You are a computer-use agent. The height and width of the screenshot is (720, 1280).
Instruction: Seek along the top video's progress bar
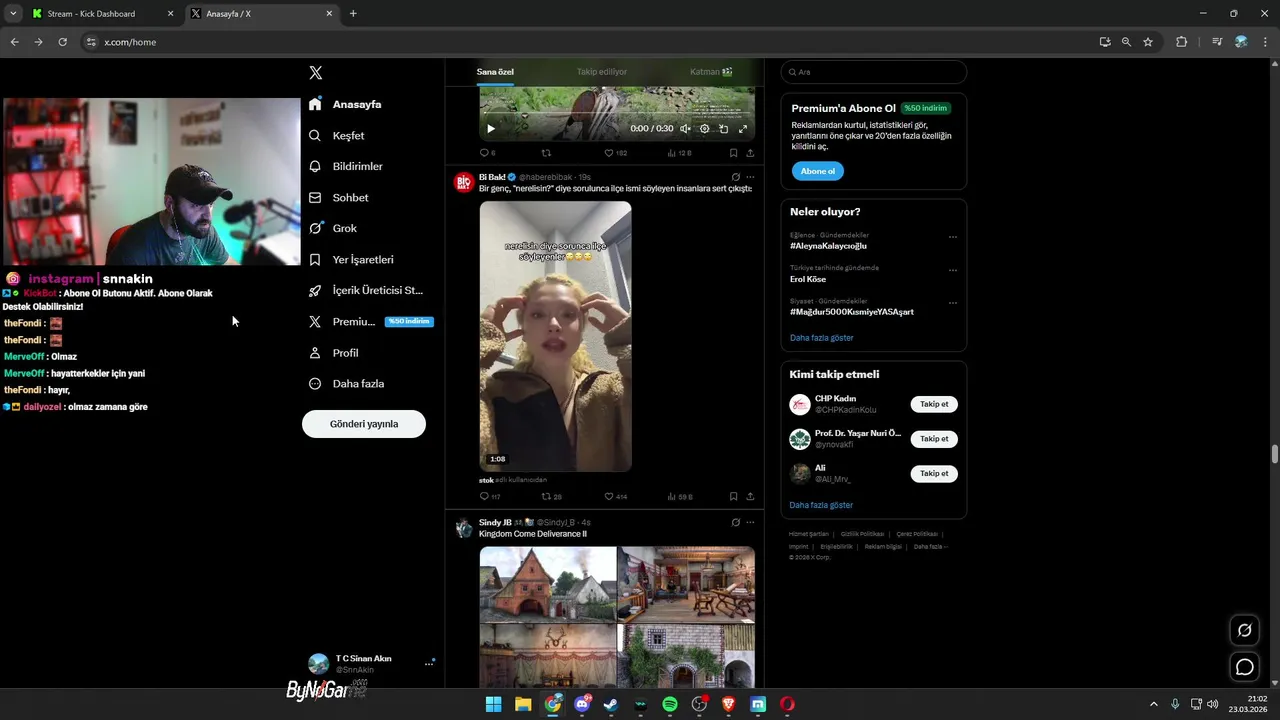coord(617,114)
